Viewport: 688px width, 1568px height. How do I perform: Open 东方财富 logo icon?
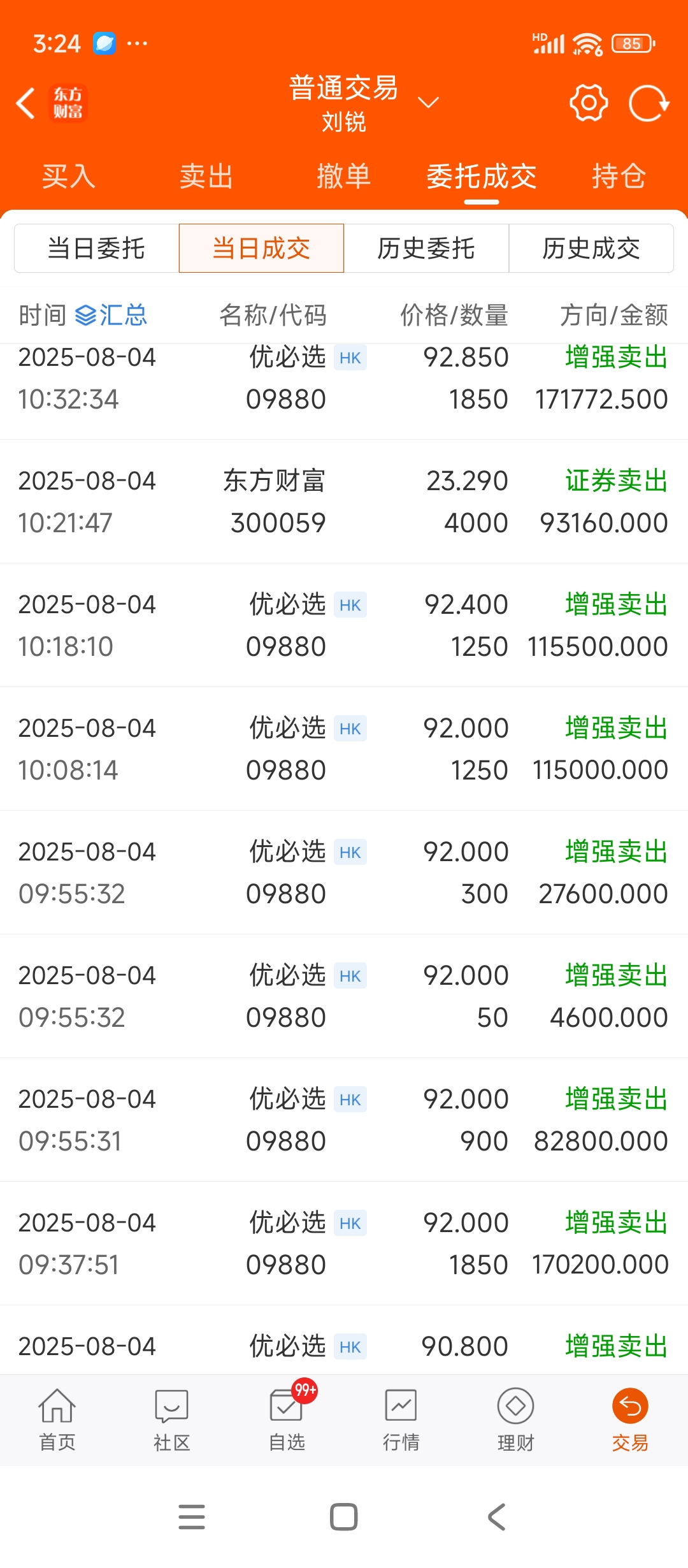[x=68, y=103]
